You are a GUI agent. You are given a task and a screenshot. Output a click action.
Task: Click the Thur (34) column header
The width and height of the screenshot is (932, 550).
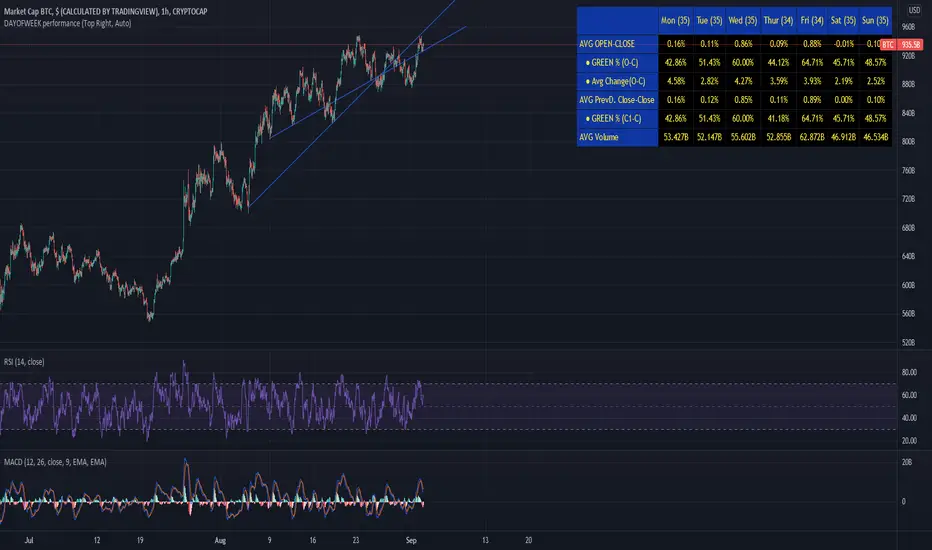pos(778,21)
